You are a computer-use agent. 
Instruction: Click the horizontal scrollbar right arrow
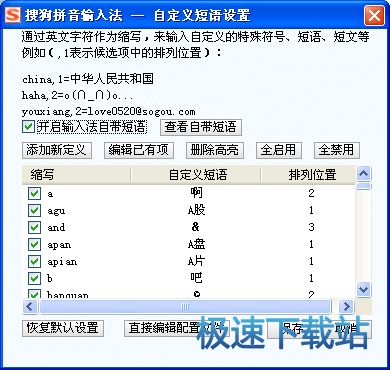pos(347,306)
